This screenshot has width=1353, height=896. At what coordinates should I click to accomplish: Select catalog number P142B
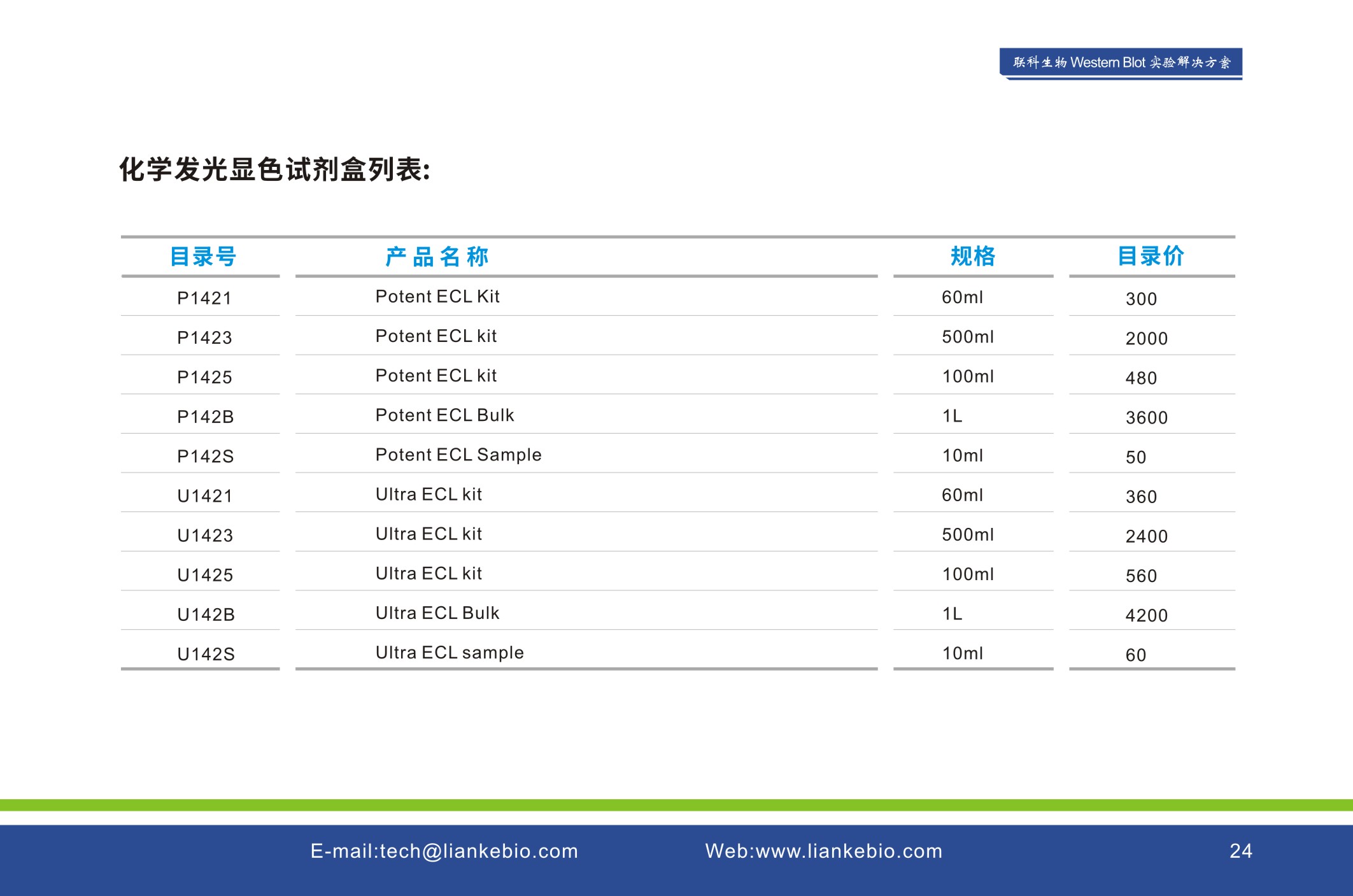pyautogui.click(x=206, y=416)
